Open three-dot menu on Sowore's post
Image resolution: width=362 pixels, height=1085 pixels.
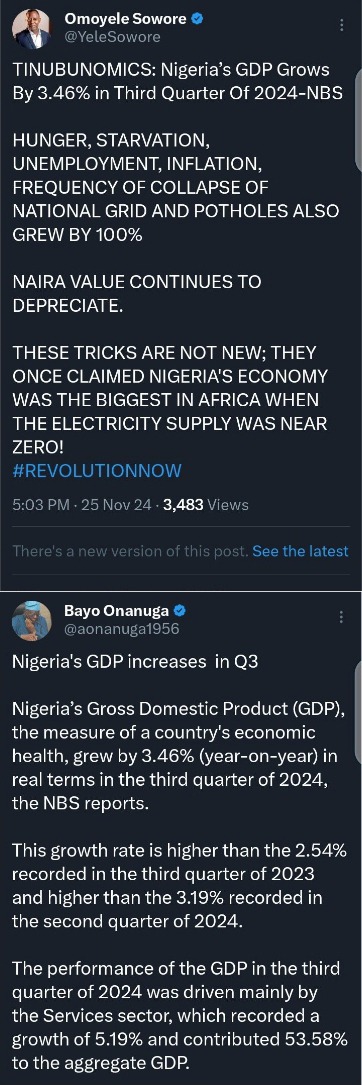click(x=341, y=25)
